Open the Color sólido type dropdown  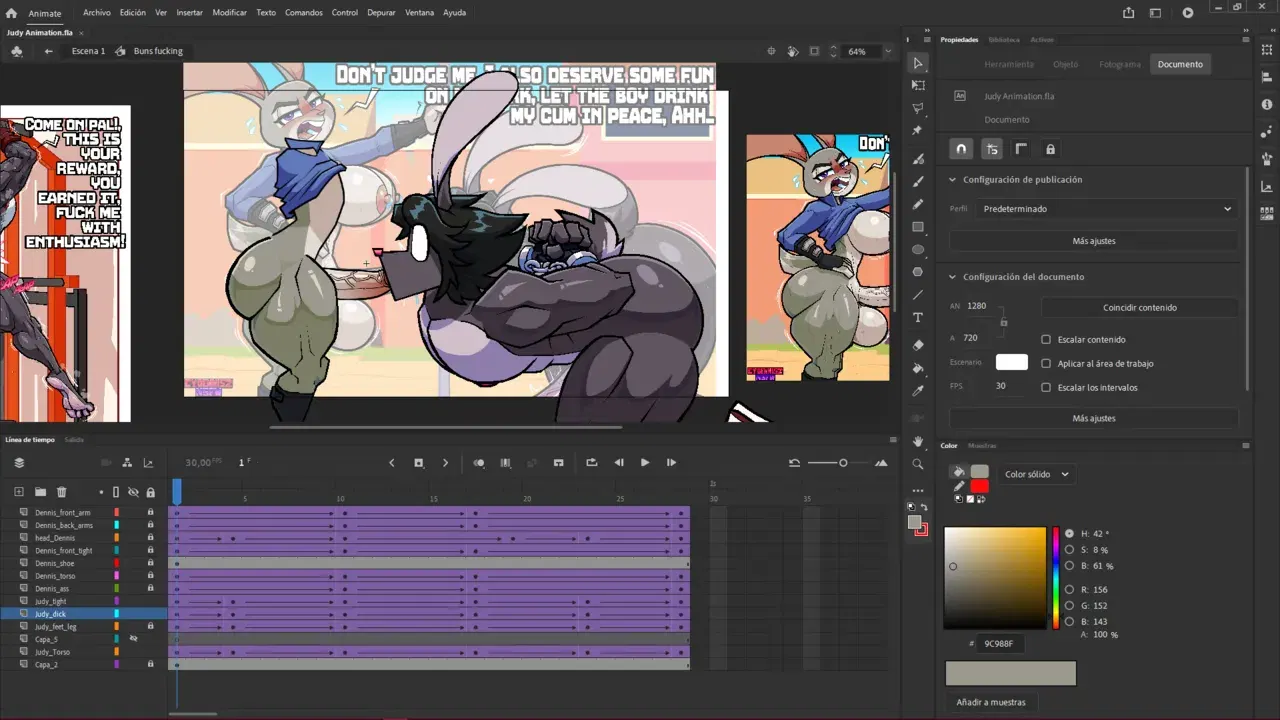[x=1037, y=475]
